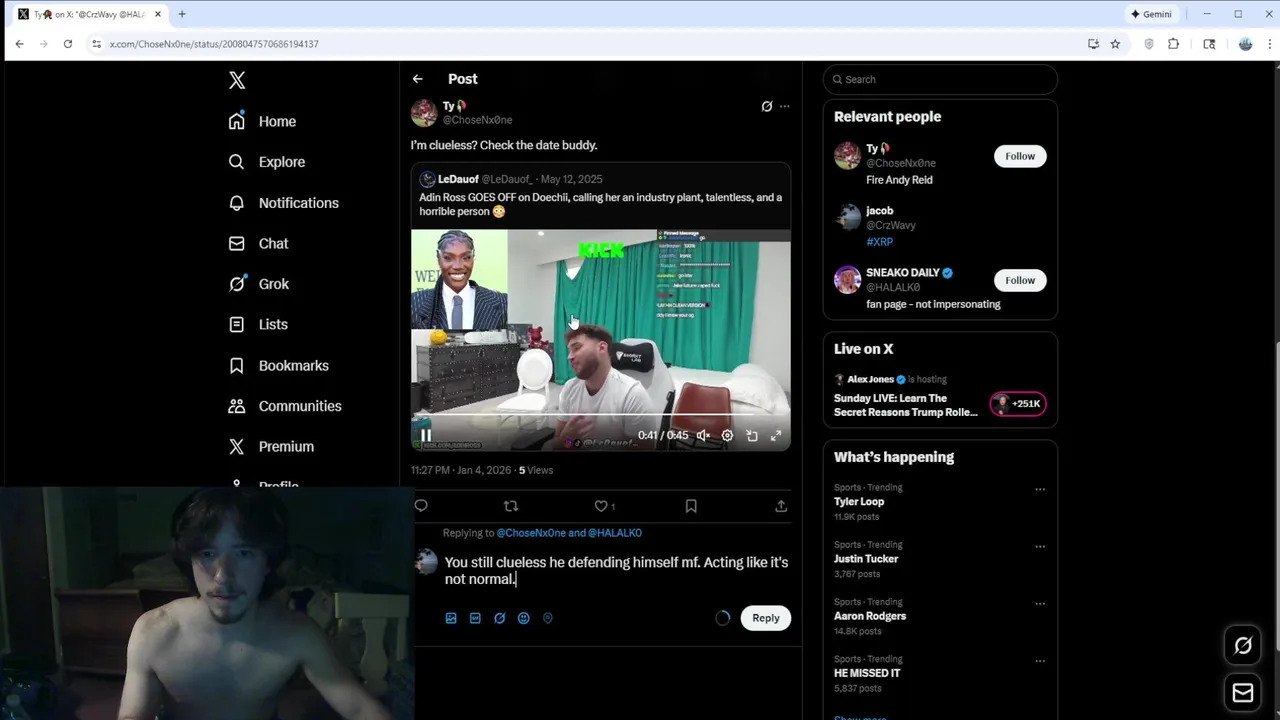Click the Search field
Viewport: 1280px width, 720px height.
tap(940, 79)
